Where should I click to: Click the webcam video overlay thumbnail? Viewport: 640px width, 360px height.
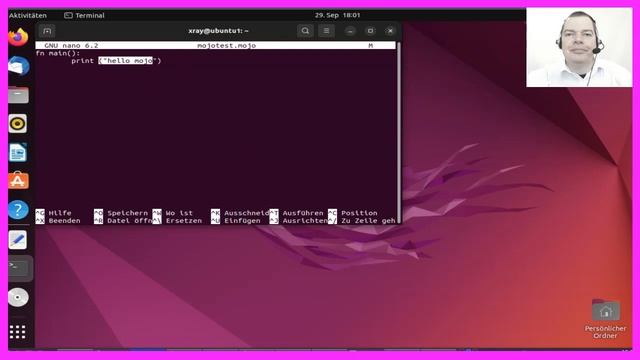[579, 47]
